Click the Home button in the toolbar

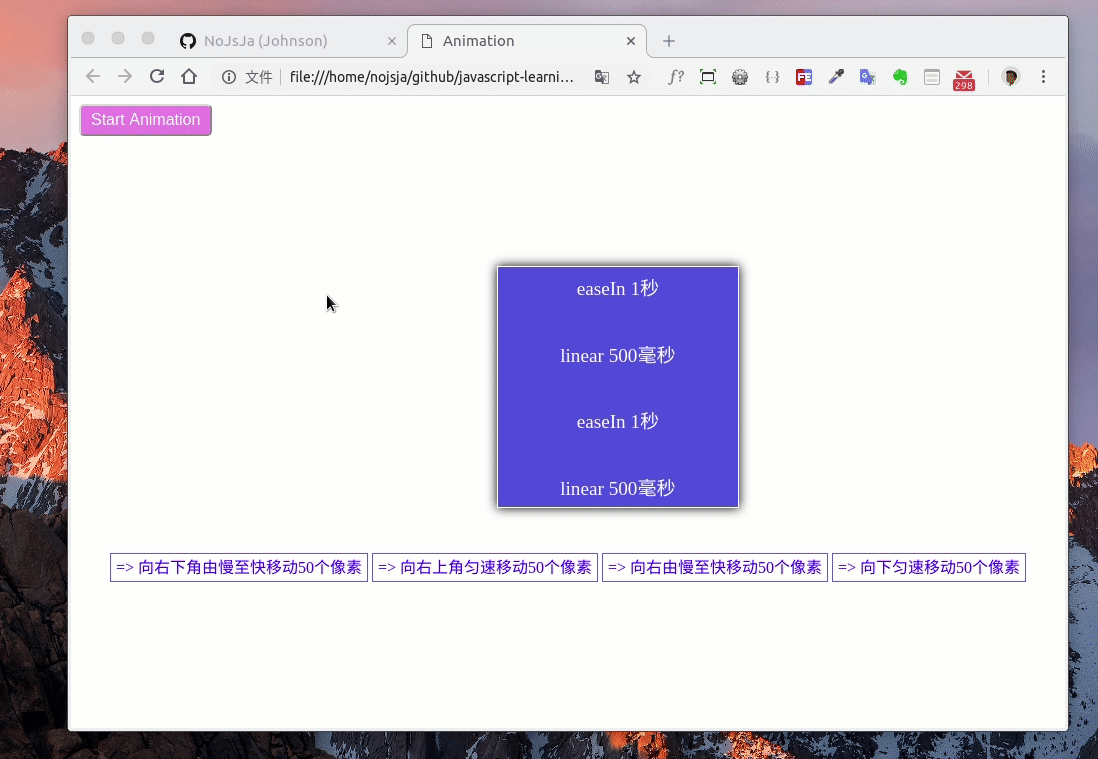click(x=189, y=76)
